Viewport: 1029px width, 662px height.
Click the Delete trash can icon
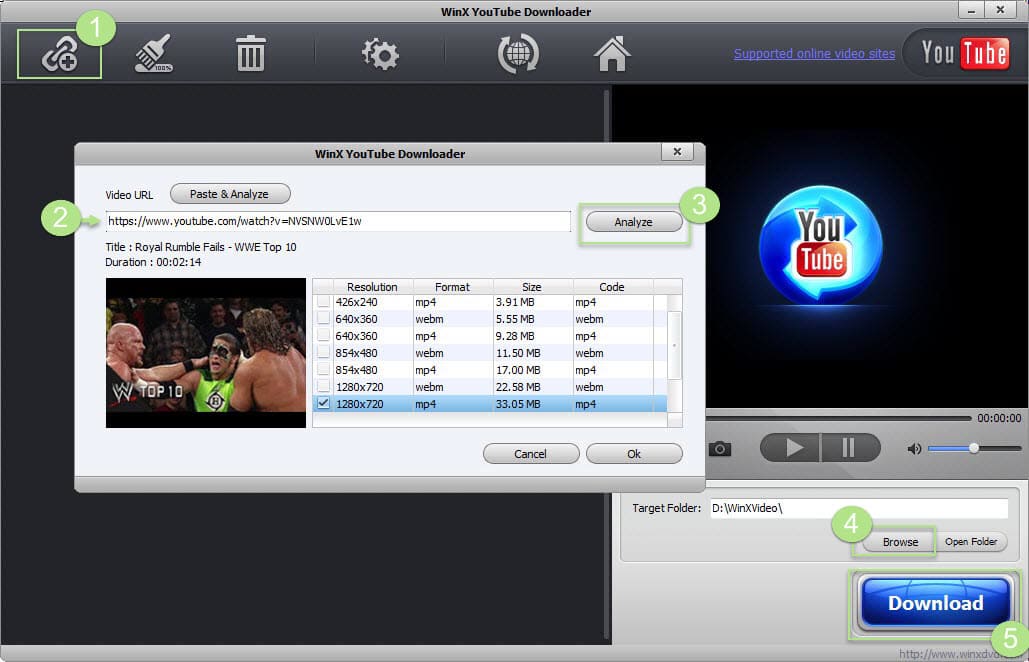(250, 54)
